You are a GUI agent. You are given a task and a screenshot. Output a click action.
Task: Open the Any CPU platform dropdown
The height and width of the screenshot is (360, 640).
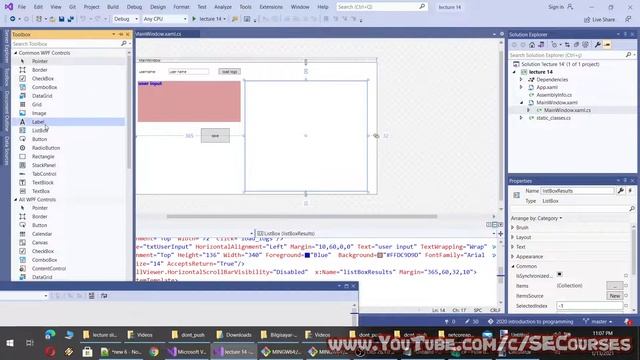coord(164,19)
